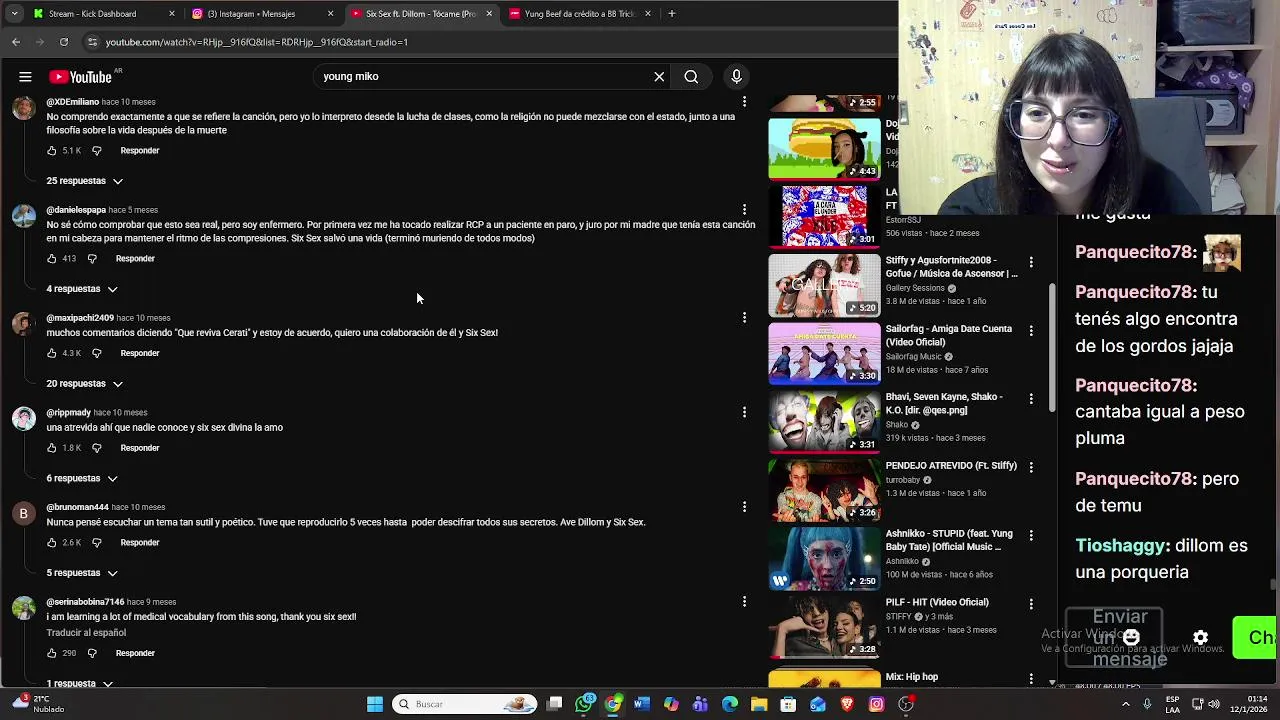Open the options menu for @XDEmiliano's comment
The image size is (1280, 720).
[x=744, y=102]
